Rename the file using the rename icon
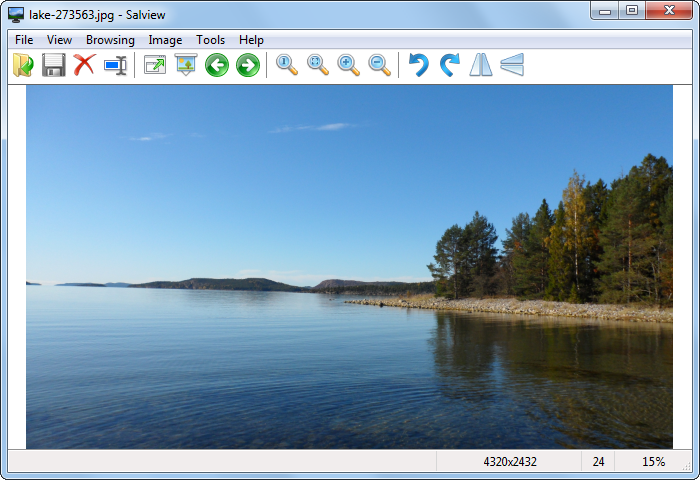The height and width of the screenshot is (480, 700). point(116,65)
